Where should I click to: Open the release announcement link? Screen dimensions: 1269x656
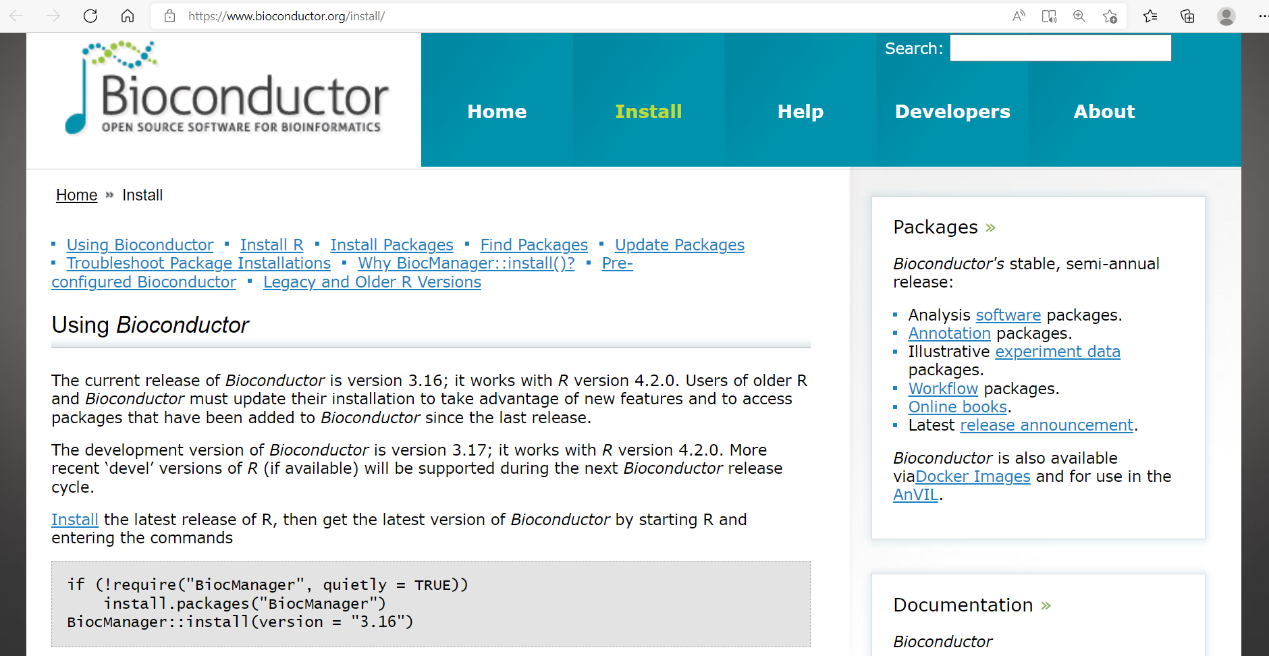pyautogui.click(x=1047, y=425)
